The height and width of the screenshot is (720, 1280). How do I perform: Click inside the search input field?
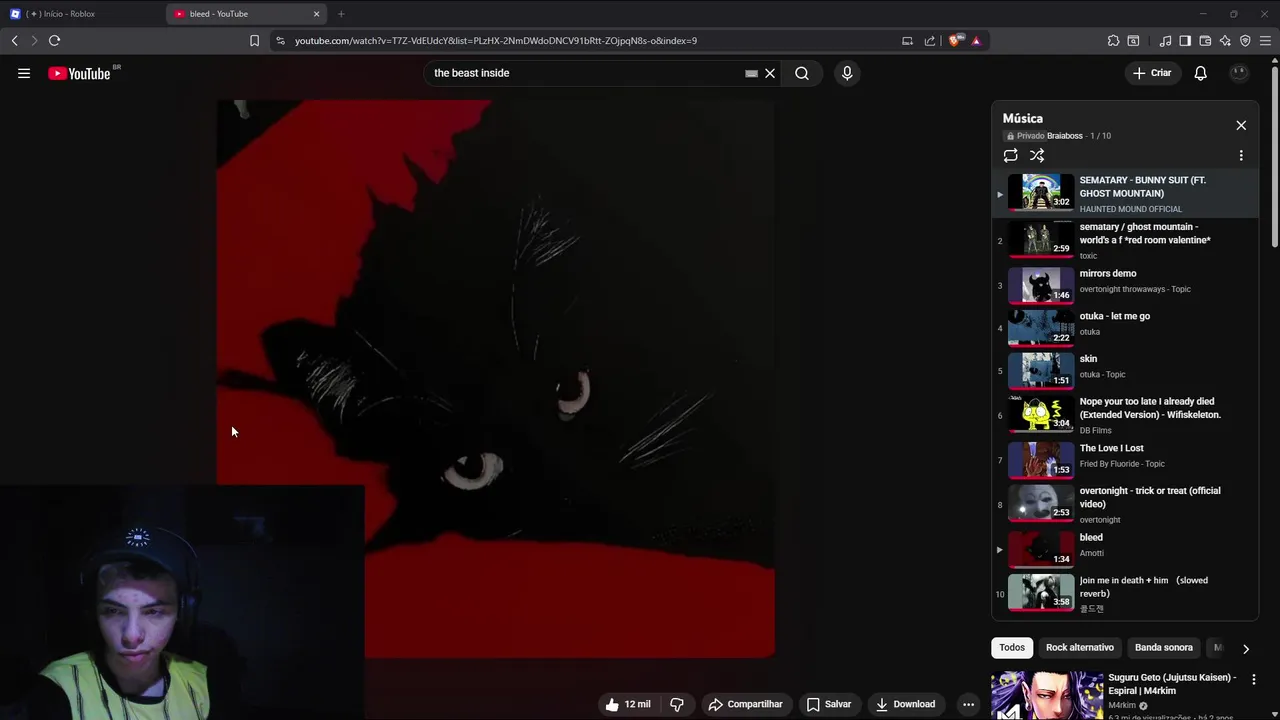tap(585, 73)
